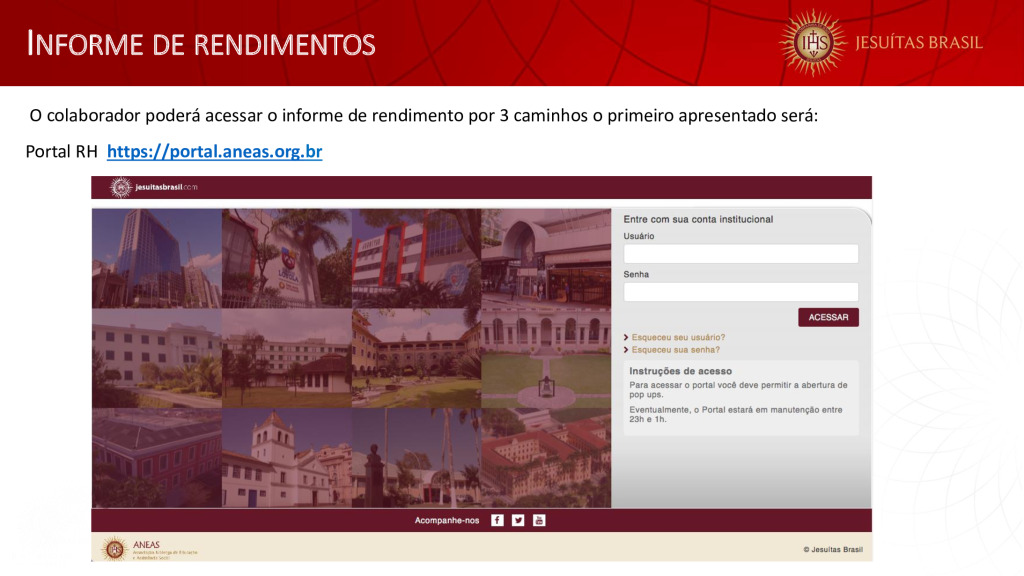Open the YouTube icon in footer bar
The height and width of the screenshot is (576, 1024).
[x=539, y=520]
